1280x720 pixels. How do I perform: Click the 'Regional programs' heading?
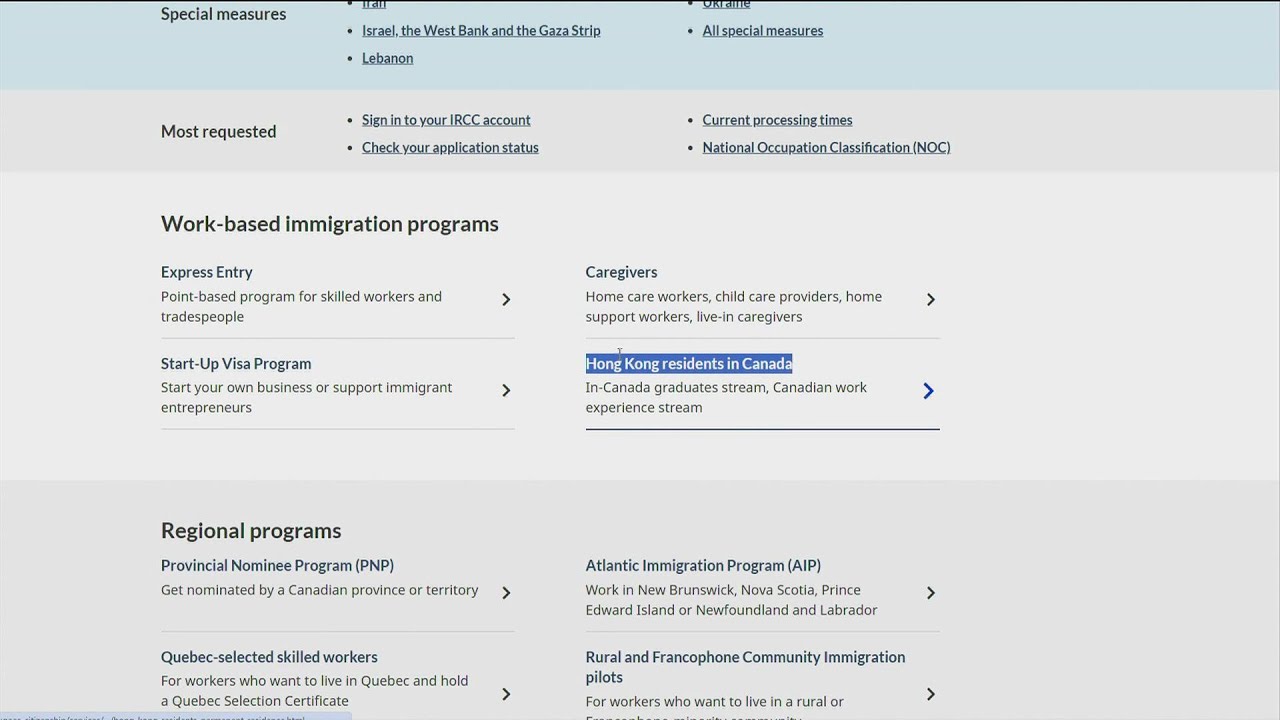[251, 530]
